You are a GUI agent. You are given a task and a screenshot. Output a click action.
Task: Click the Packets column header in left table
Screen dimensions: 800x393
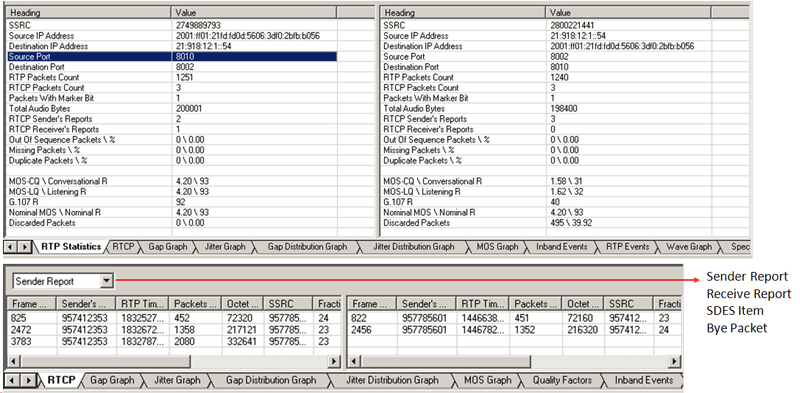tap(195, 304)
